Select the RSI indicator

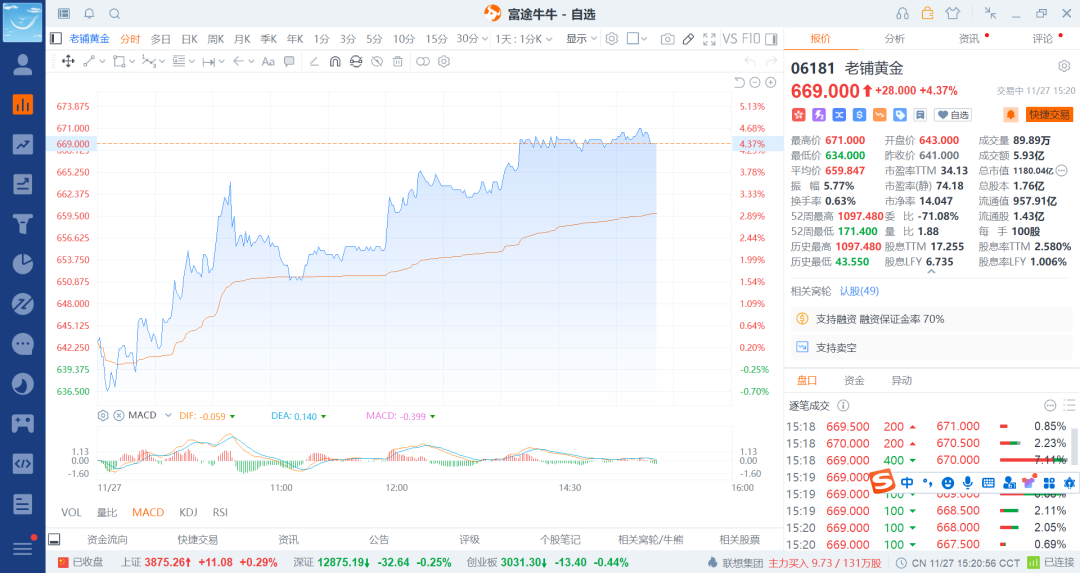click(x=220, y=512)
